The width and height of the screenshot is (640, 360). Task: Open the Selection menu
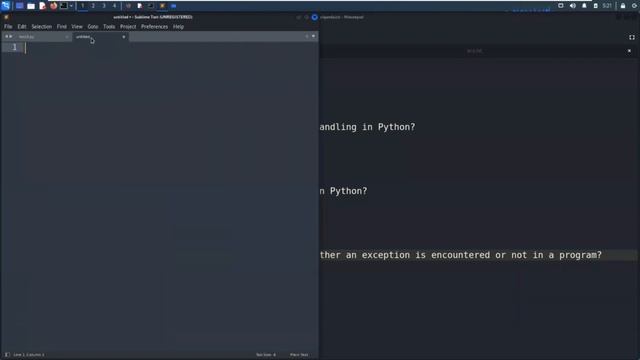tap(42, 27)
